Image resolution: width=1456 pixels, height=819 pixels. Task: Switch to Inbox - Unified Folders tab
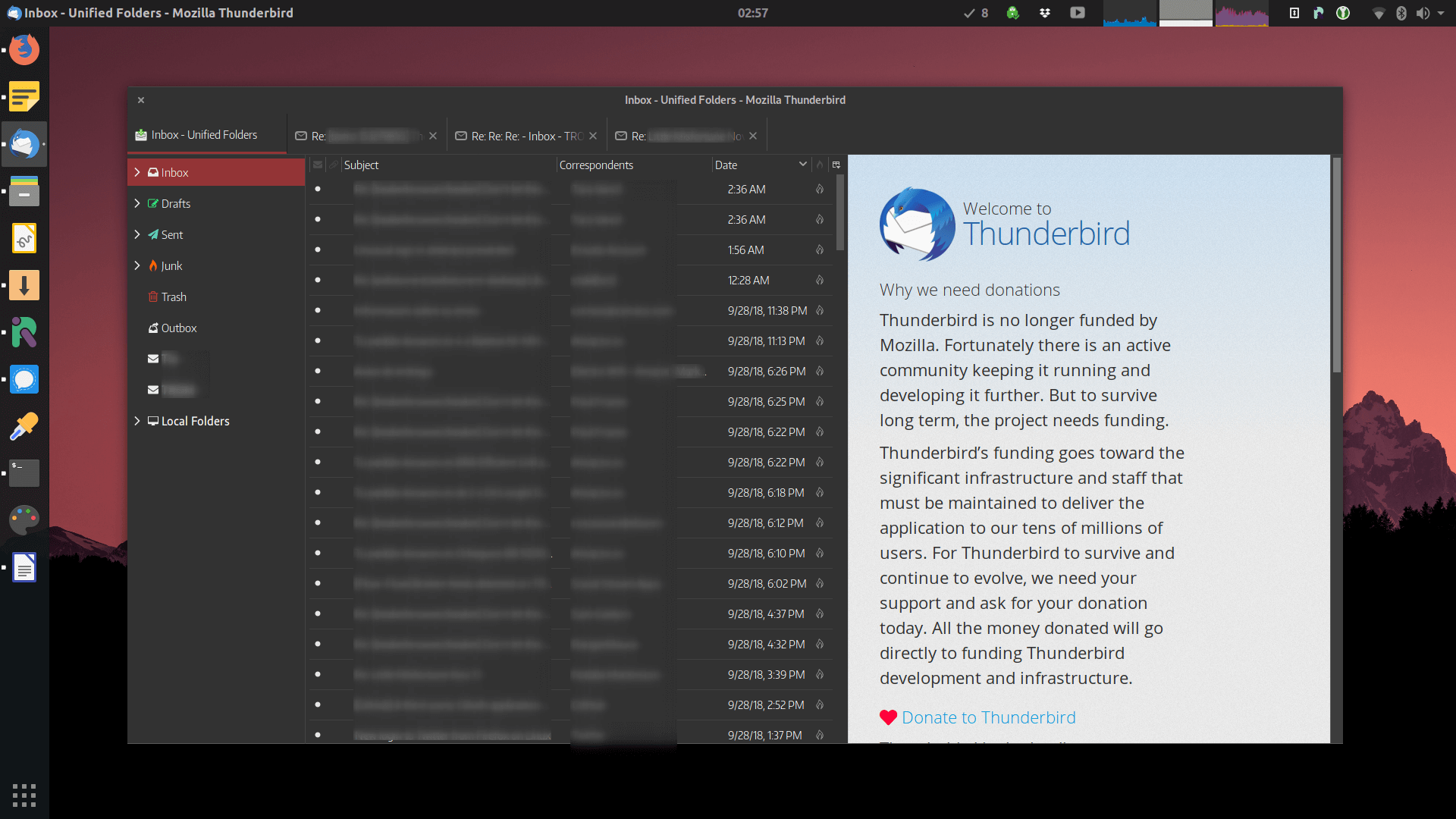coord(205,135)
